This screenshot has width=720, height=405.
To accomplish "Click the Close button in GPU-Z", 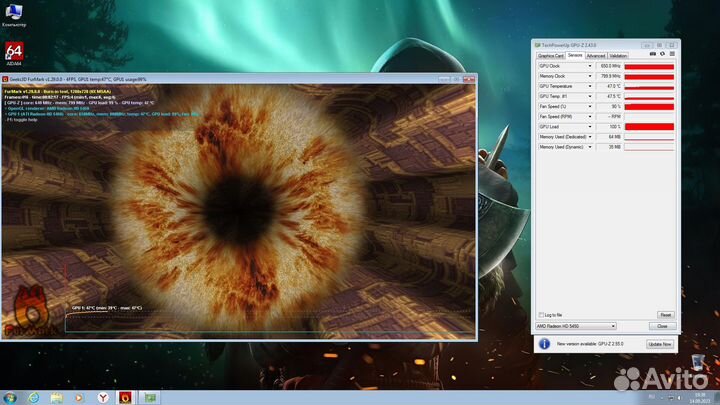I will pos(662,326).
